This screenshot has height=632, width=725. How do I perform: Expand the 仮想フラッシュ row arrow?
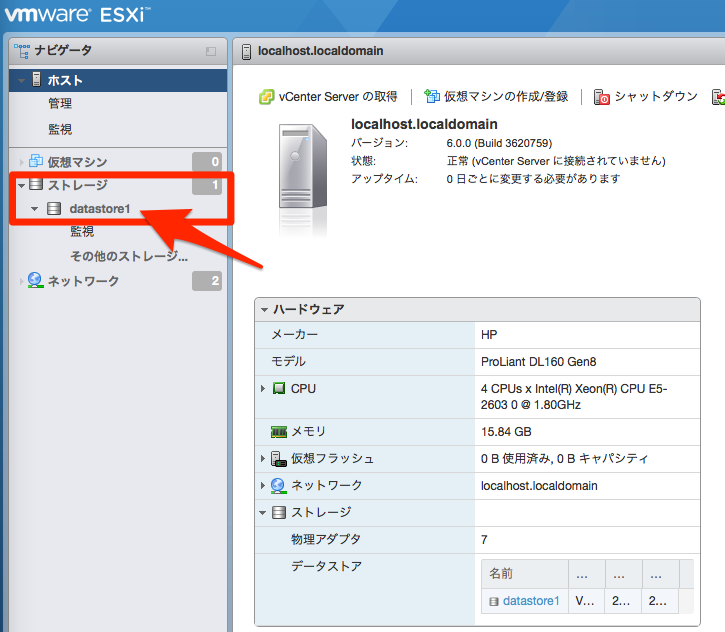[x=263, y=459]
